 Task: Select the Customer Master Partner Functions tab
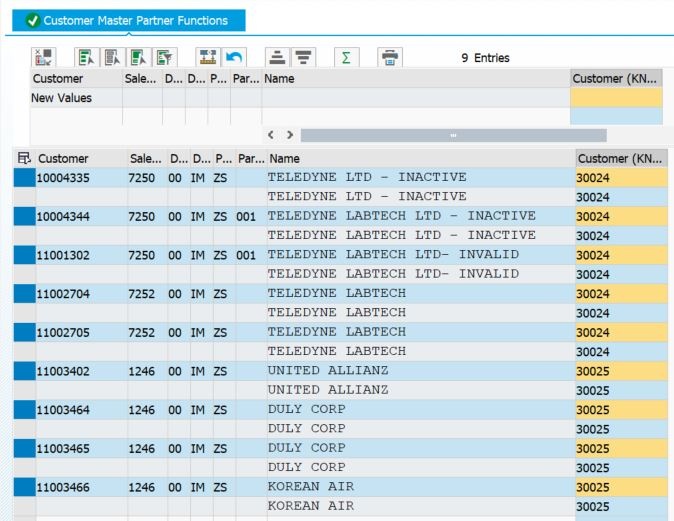[x=129, y=20]
